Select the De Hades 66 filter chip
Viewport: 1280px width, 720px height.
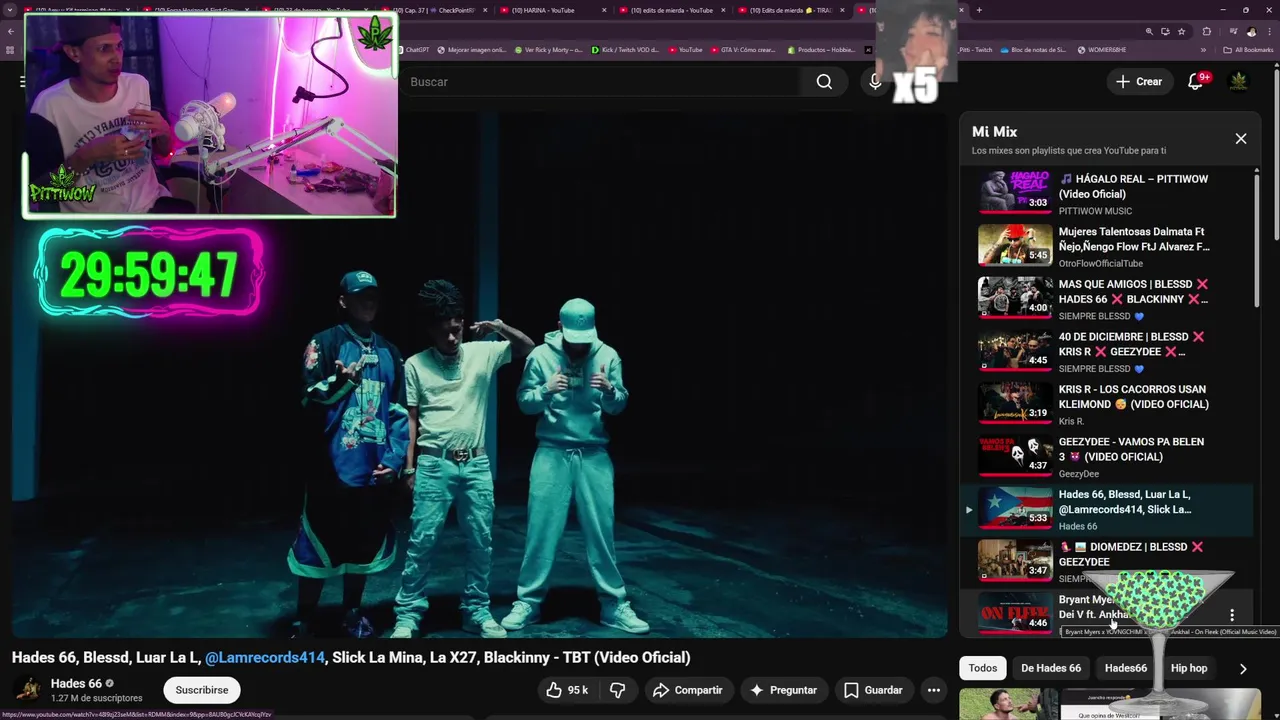(1050, 668)
